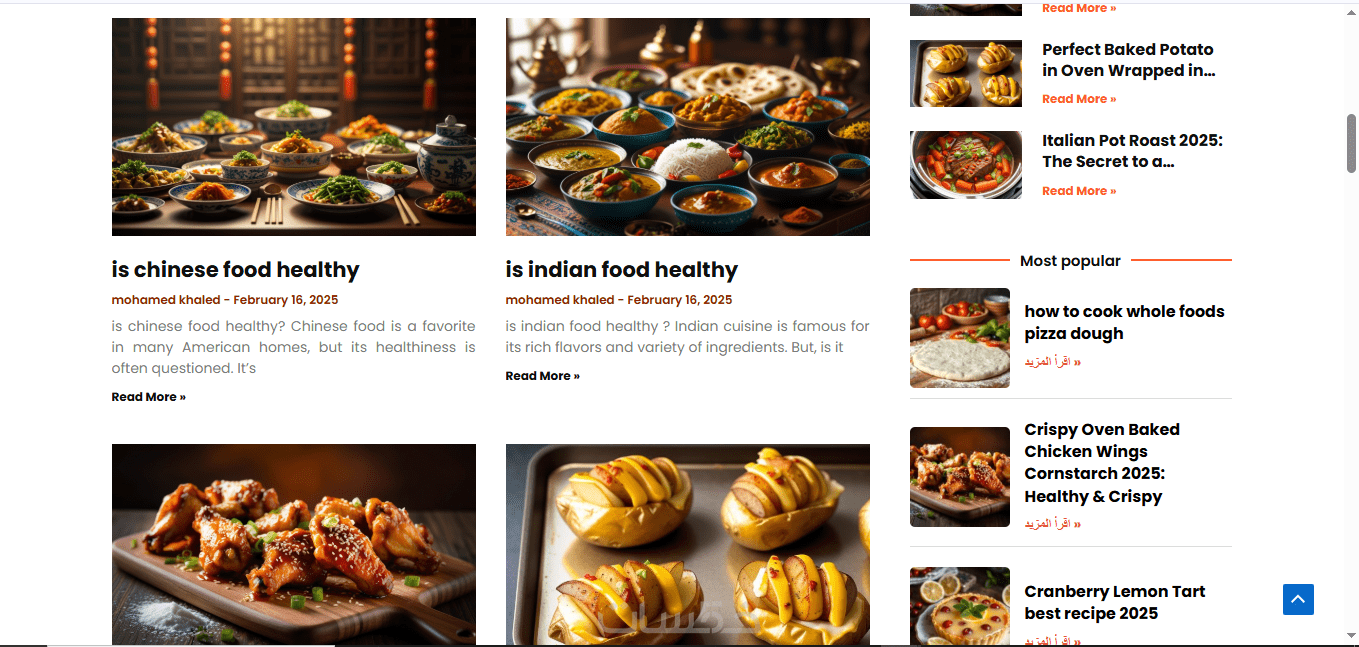Screen dimensions: 1359x647
Task: Open 'Crispy Oven Baked Chicken Wings Cornstarch 2025' post
Action: [1102, 463]
